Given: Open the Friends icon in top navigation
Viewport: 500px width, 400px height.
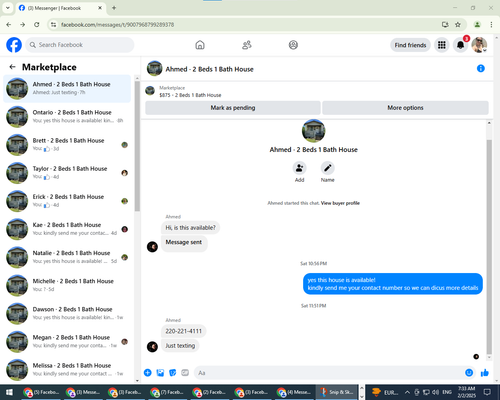Looking at the screenshot, I should pyautogui.click(x=246, y=45).
